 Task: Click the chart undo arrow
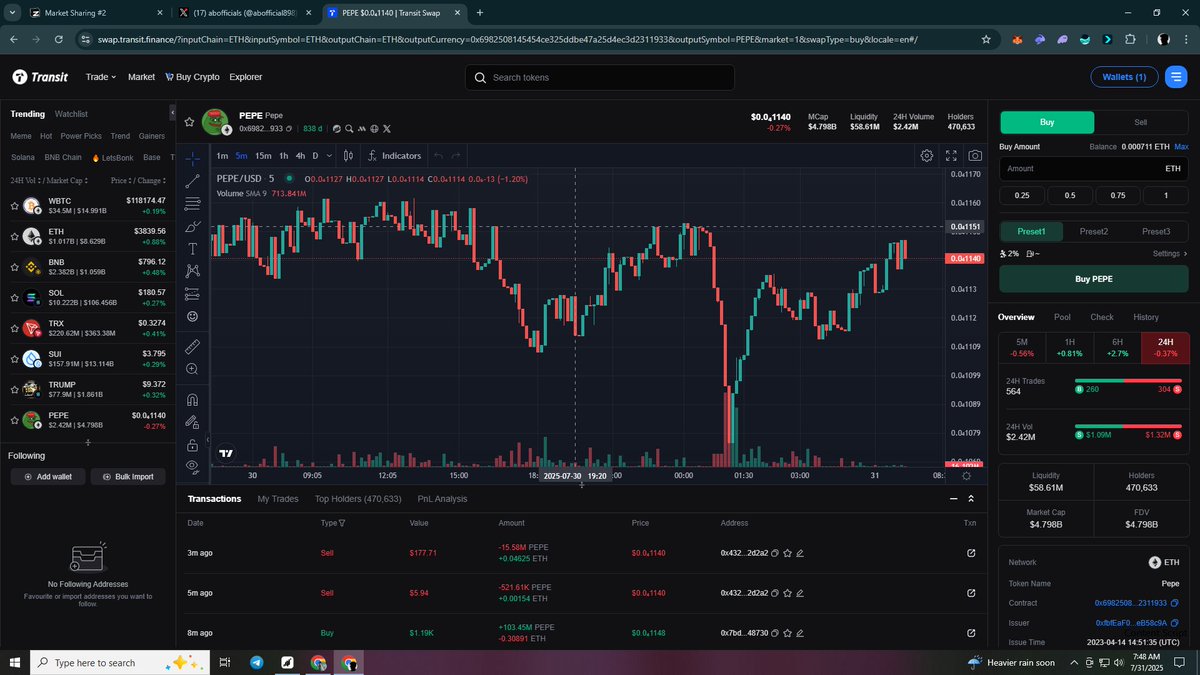438,156
